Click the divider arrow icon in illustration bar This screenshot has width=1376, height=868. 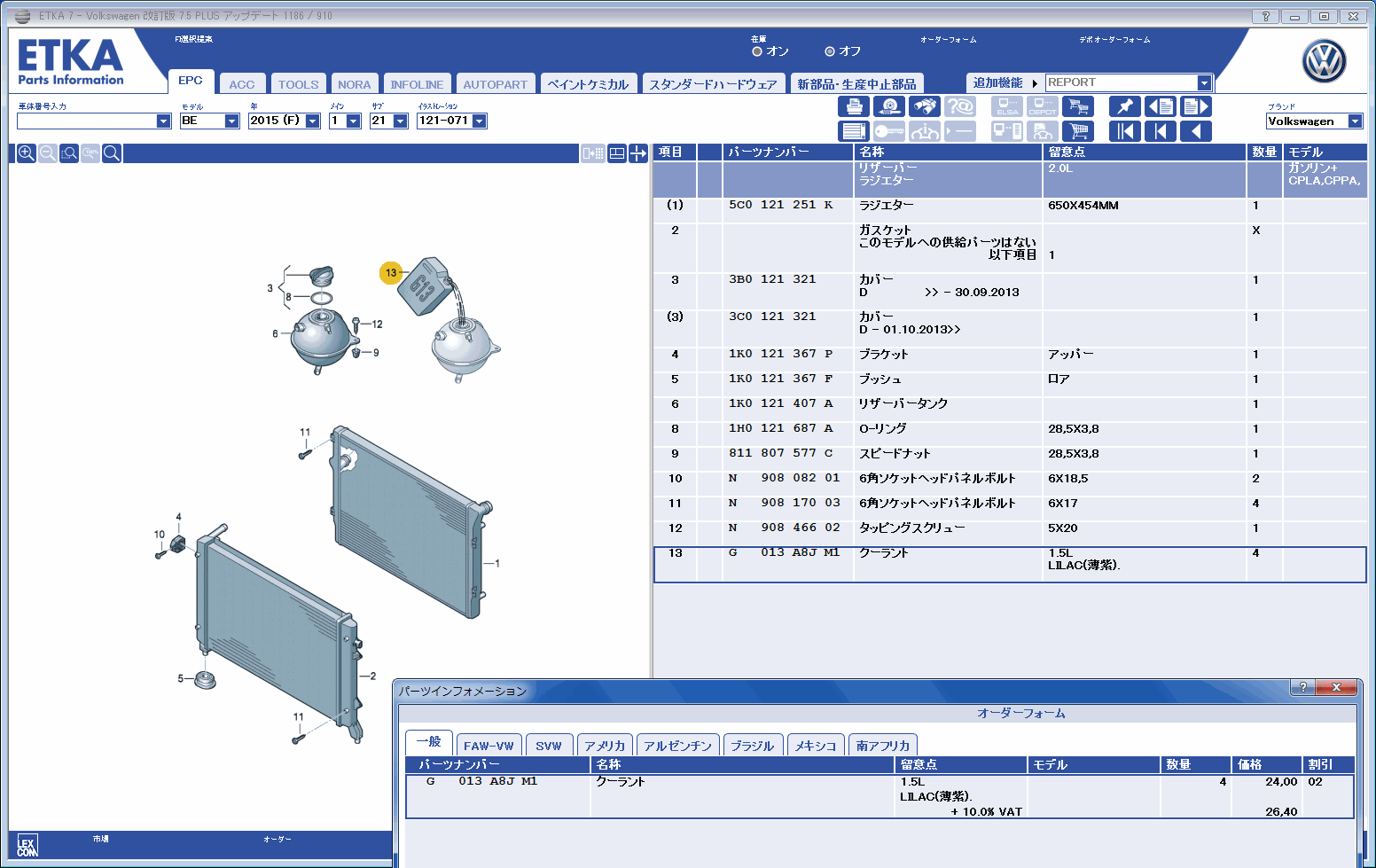pos(638,153)
